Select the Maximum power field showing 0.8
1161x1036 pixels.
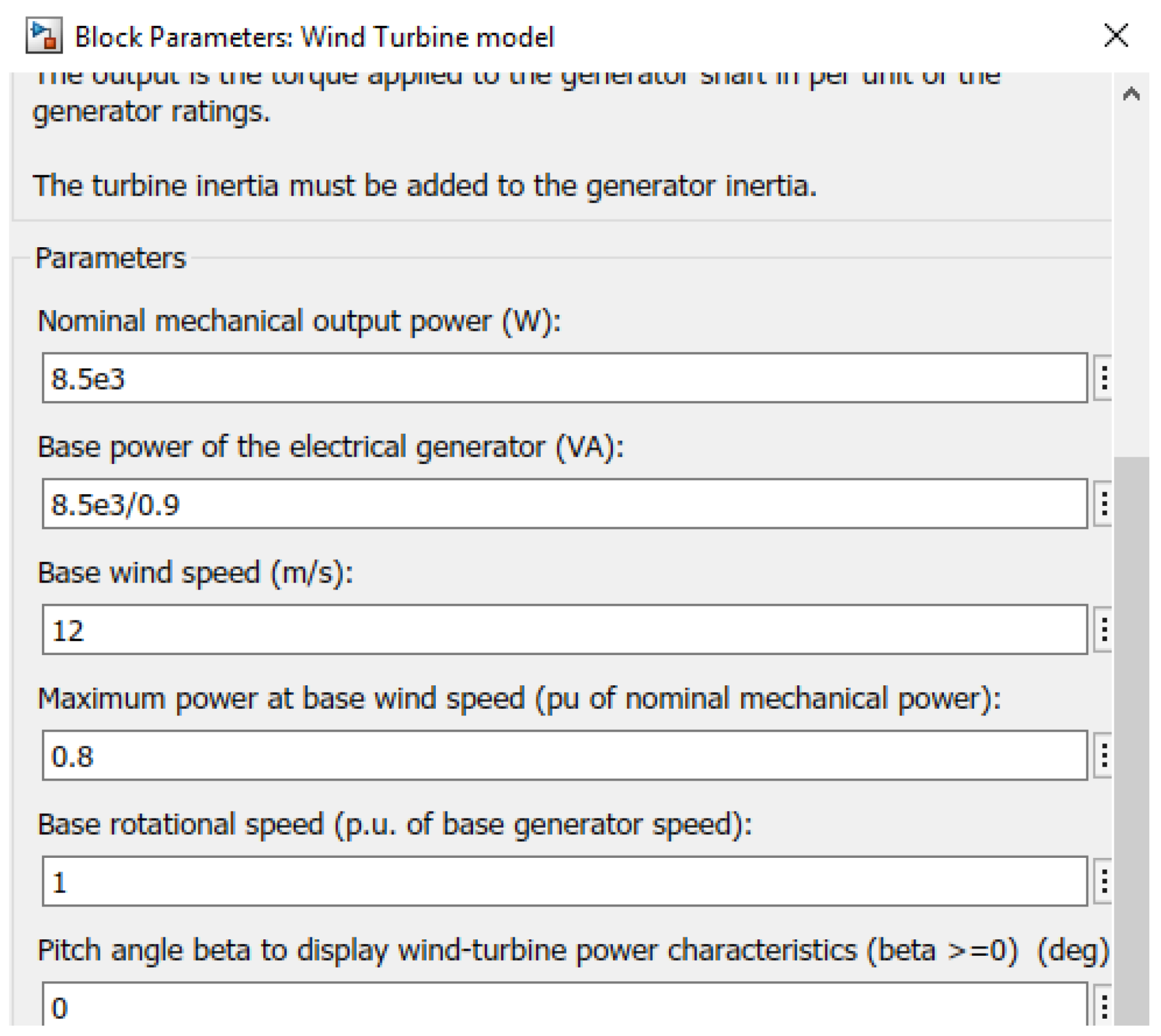click(x=564, y=755)
